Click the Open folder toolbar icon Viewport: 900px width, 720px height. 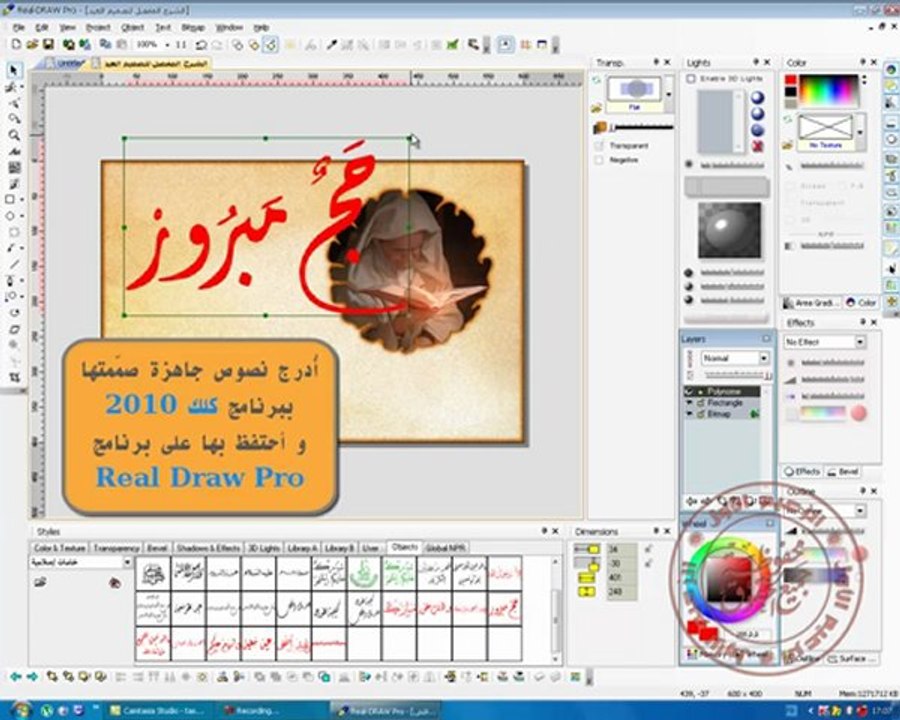click(x=32, y=44)
